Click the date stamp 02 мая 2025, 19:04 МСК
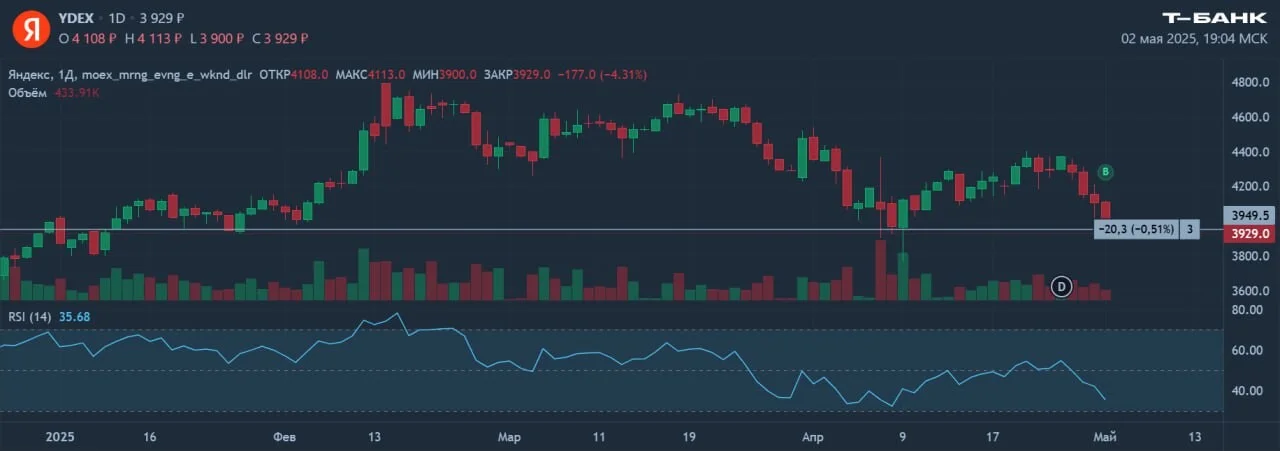Image resolution: width=1280 pixels, height=451 pixels. point(1194,38)
